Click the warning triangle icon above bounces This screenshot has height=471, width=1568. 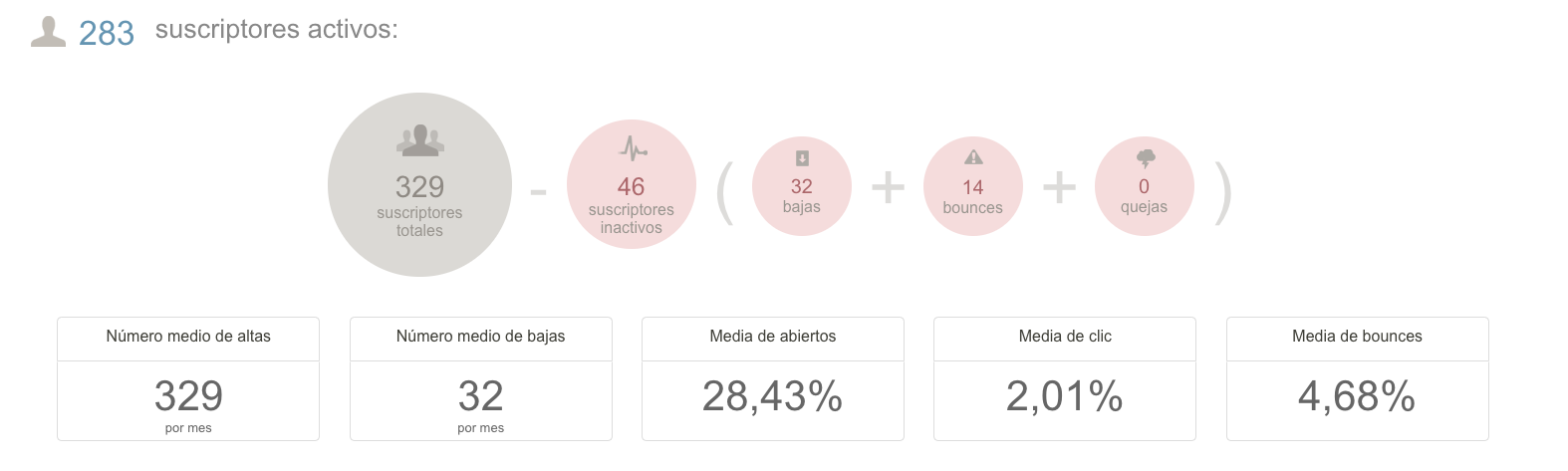[973, 157]
